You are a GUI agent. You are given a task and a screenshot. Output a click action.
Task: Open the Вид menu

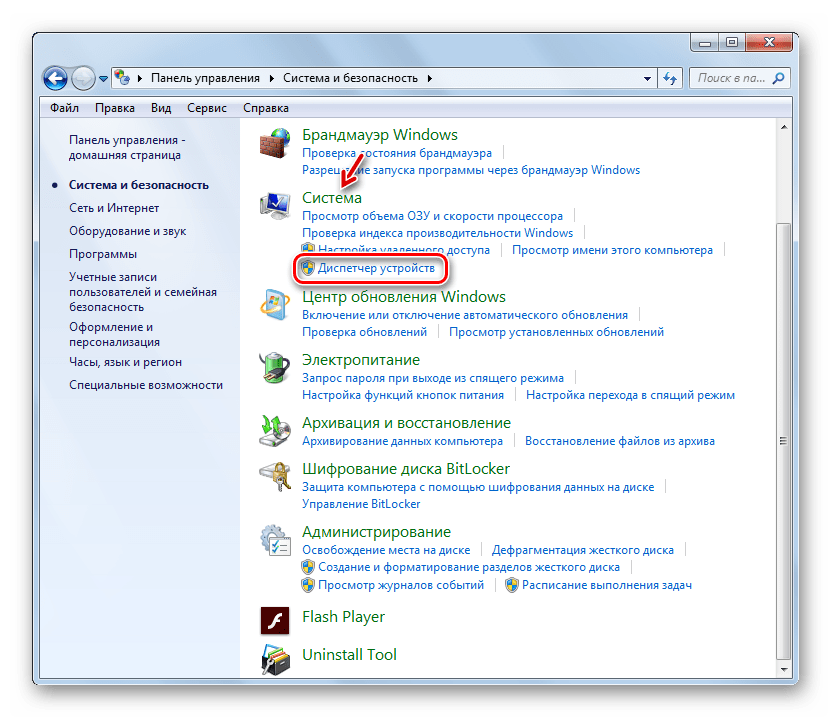click(161, 108)
